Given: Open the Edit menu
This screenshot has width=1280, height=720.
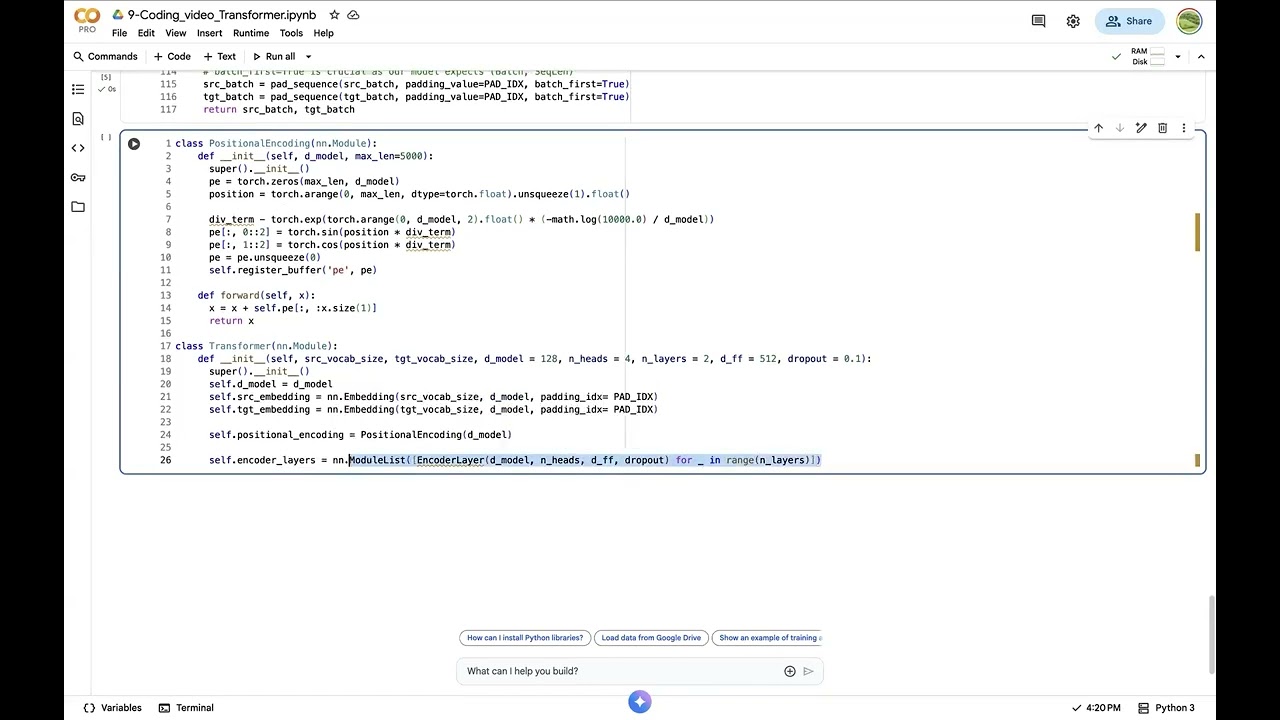Looking at the screenshot, I should (146, 33).
